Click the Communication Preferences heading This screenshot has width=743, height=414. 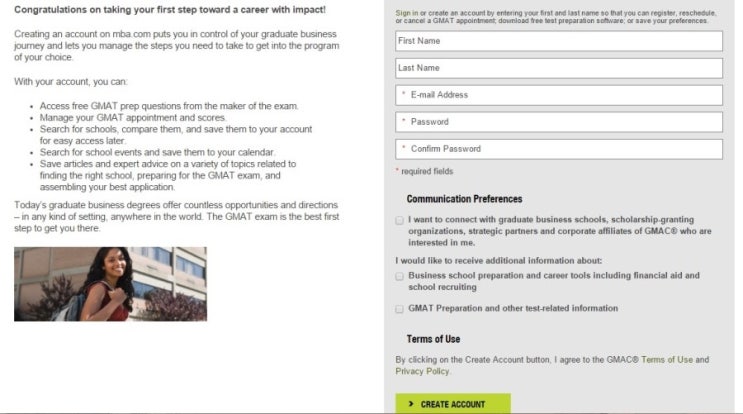coord(464,199)
